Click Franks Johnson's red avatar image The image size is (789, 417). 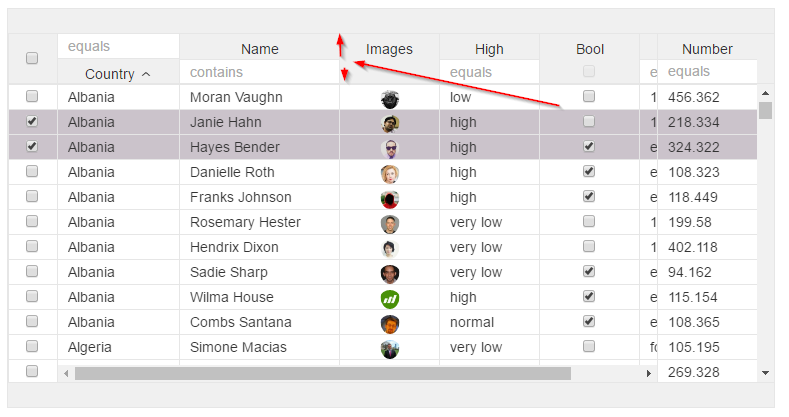(x=389, y=199)
